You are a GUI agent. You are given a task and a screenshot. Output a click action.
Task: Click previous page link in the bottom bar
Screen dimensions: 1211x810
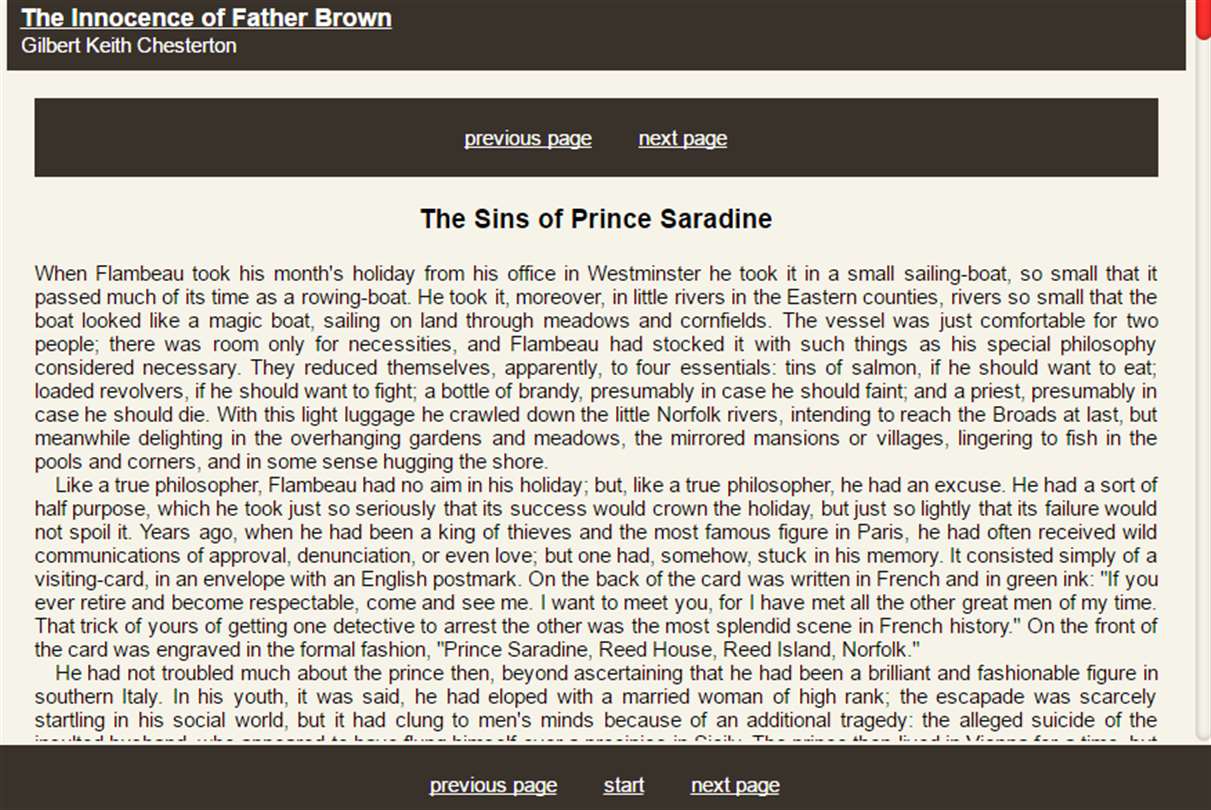[x=493, y=785]
